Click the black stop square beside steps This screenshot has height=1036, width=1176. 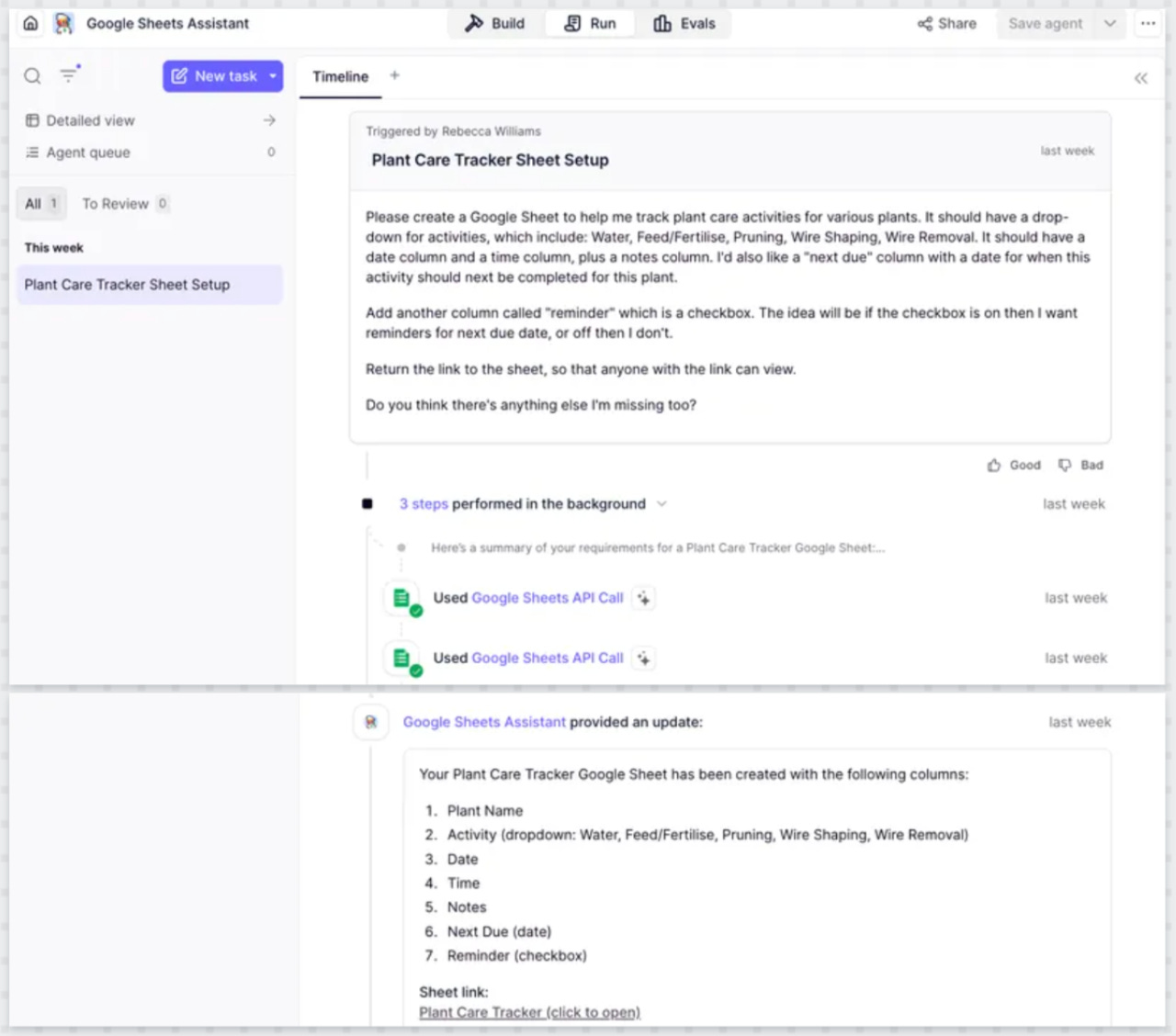click(x=367, y=504)
